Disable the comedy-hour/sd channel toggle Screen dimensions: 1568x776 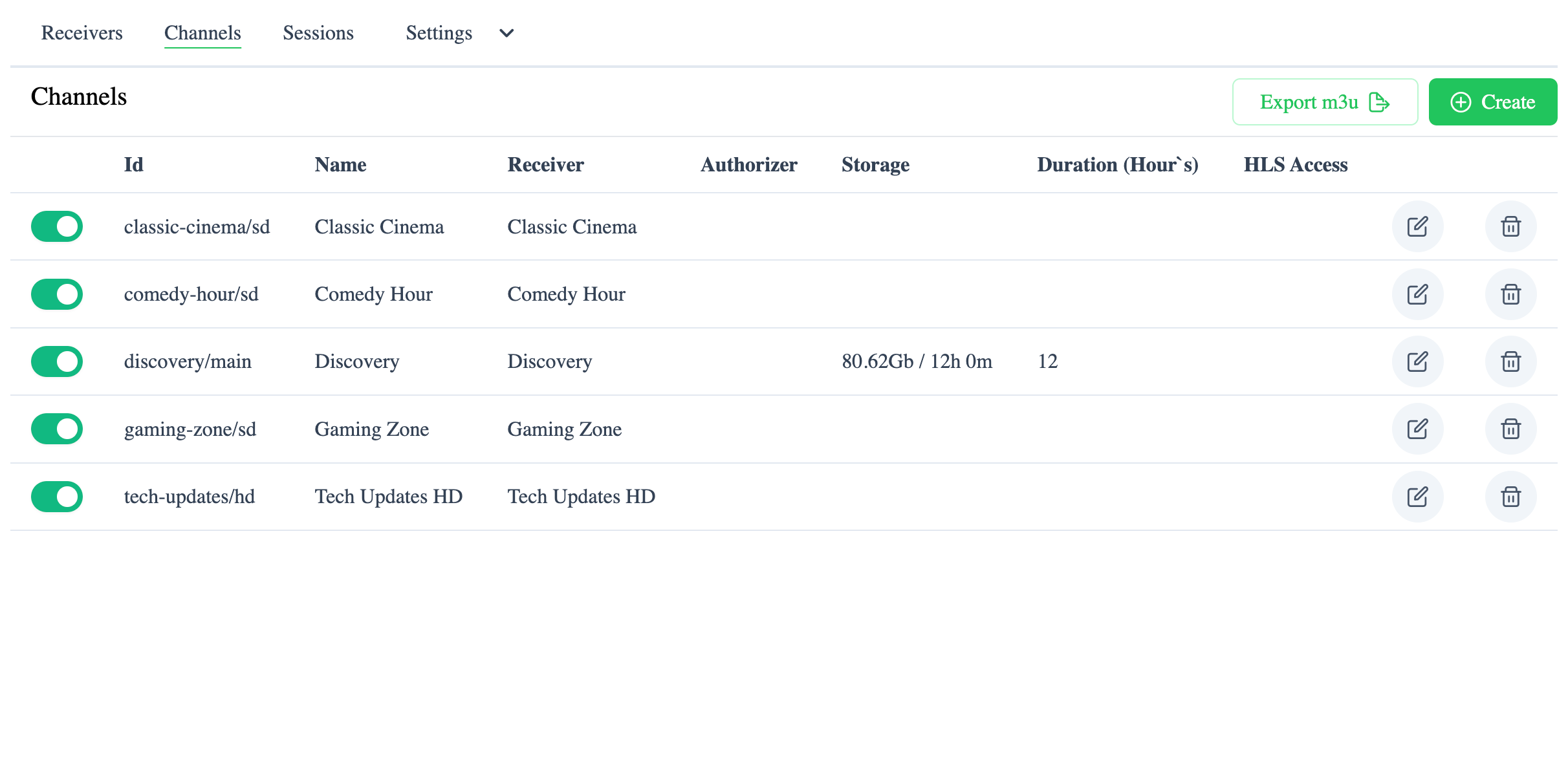[x=57, y=294]
